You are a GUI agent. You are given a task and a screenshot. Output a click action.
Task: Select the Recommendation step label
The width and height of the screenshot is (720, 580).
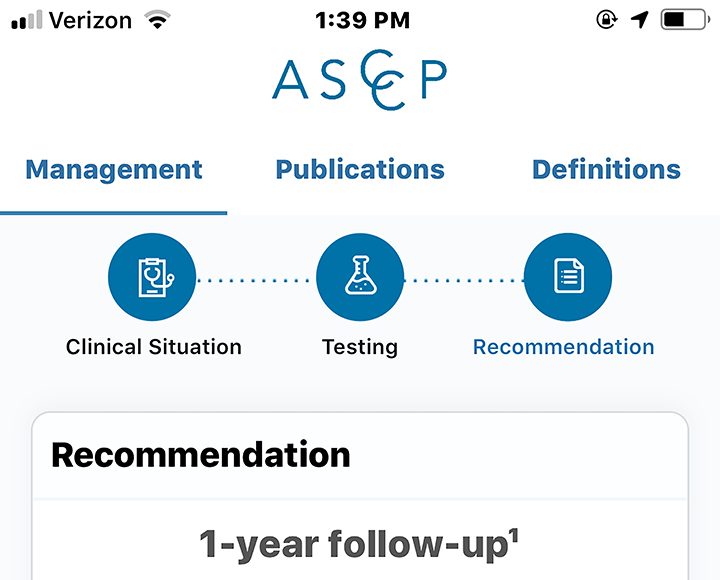click(x=564, y=347)
